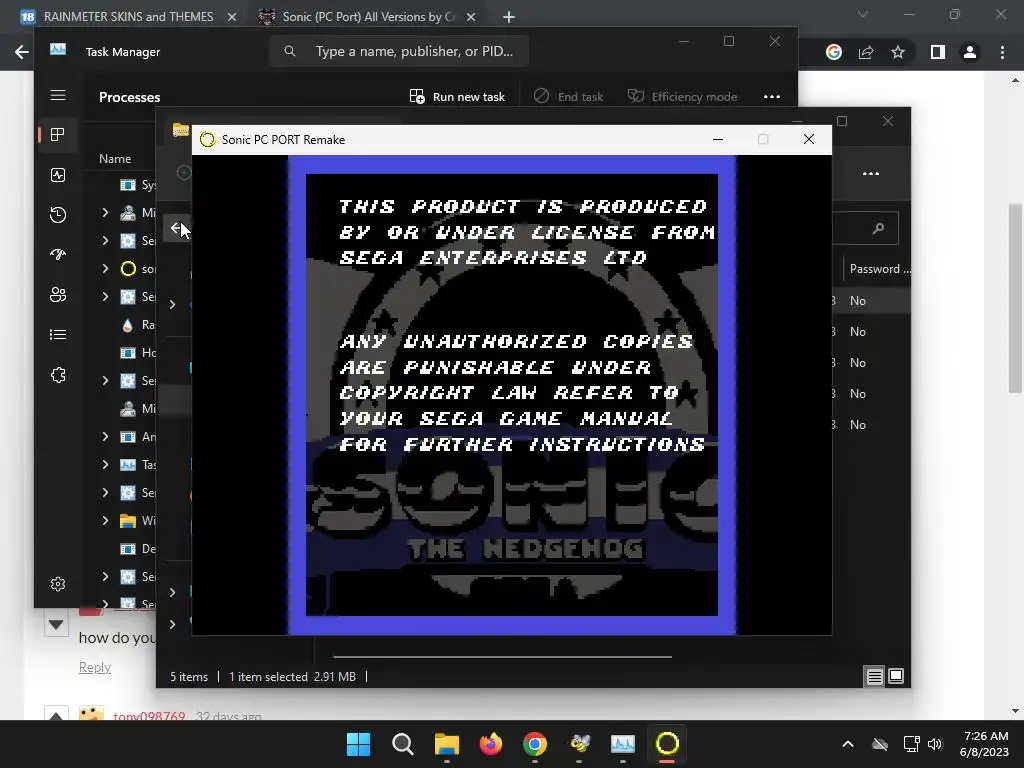Close the Sonic (PC Port) browser tab
1024x768 pixels.
(471, 17)
